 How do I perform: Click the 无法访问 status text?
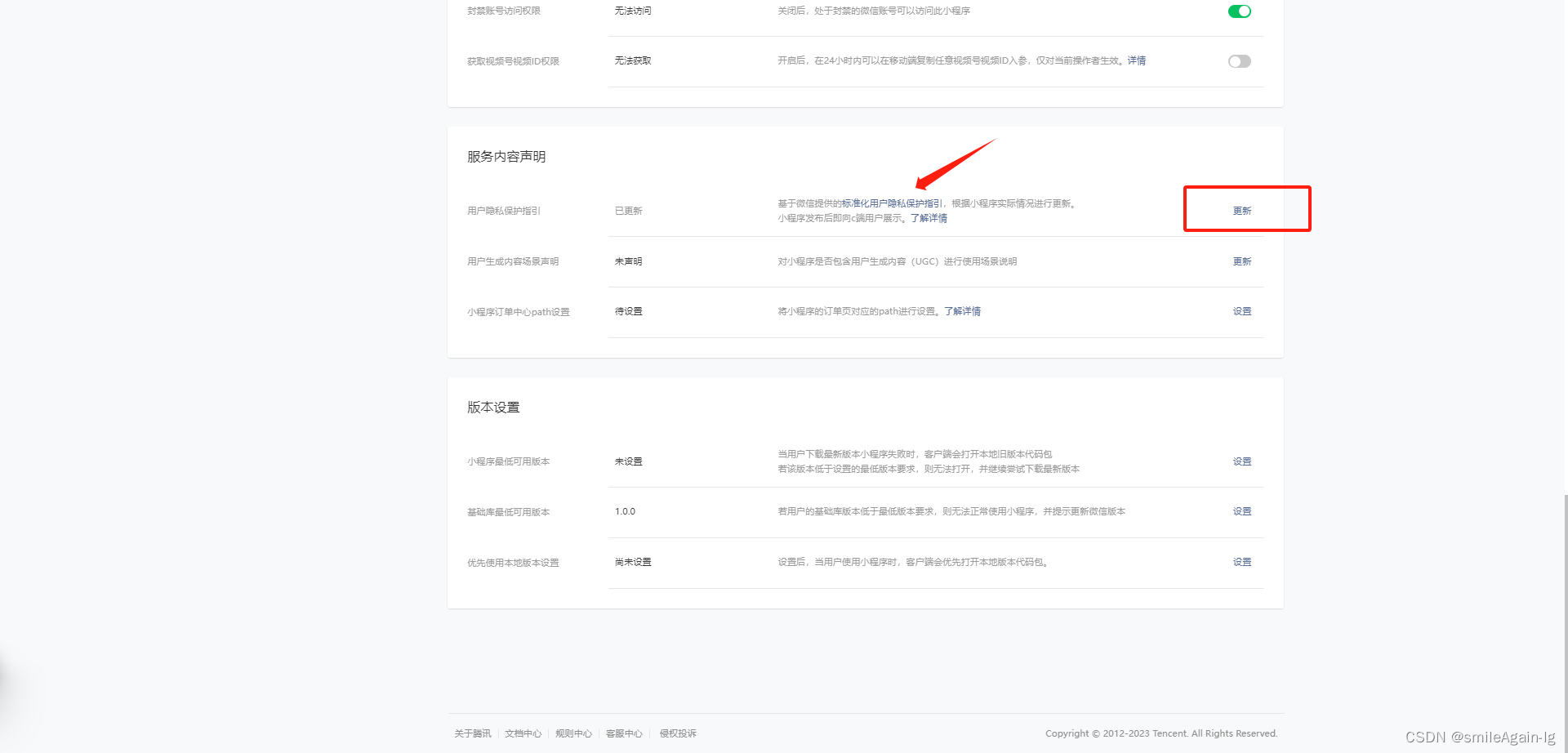coord(633,11)
